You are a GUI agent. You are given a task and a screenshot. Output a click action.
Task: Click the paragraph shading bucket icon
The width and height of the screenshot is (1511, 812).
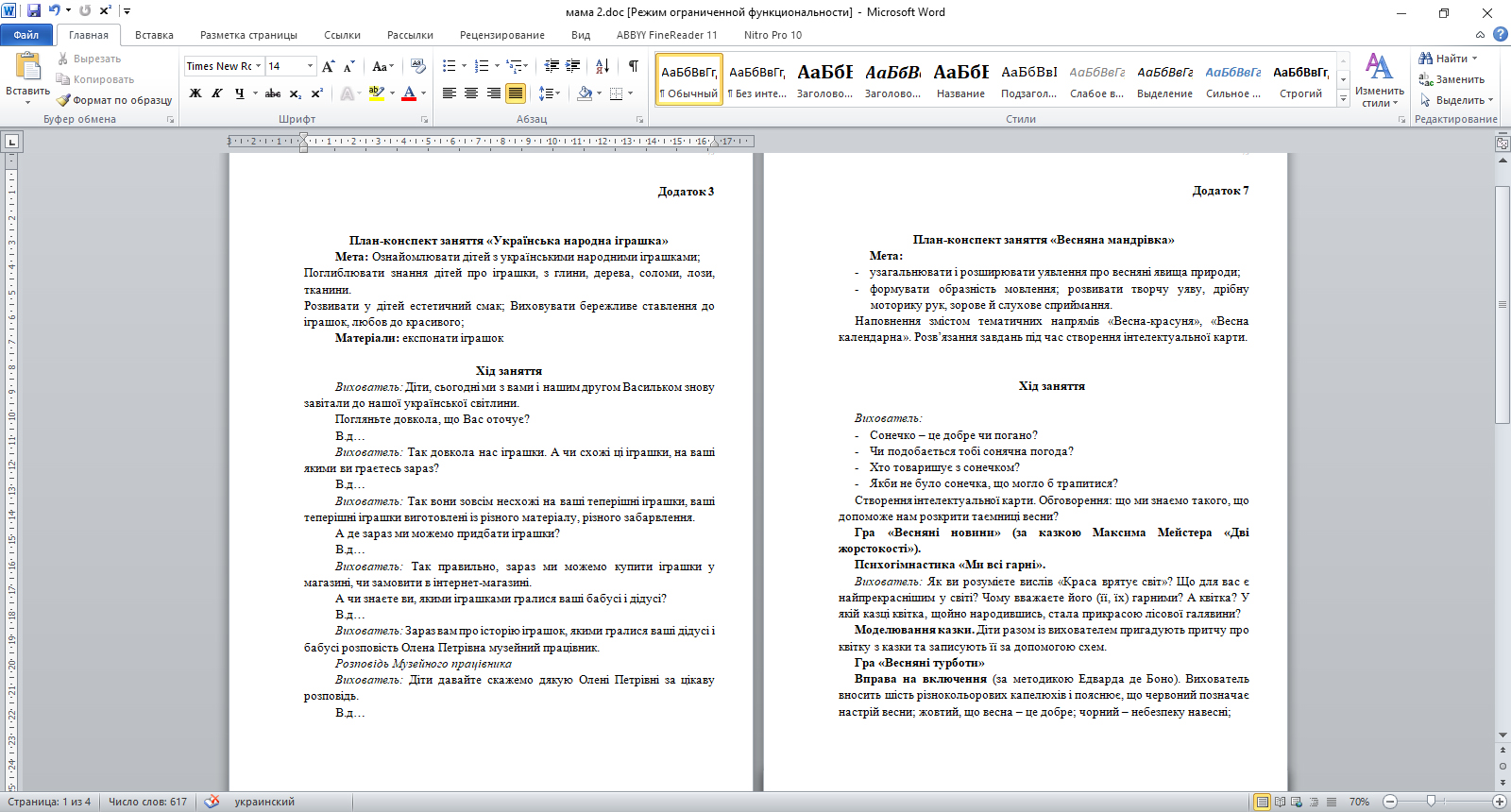coord(585,93)
